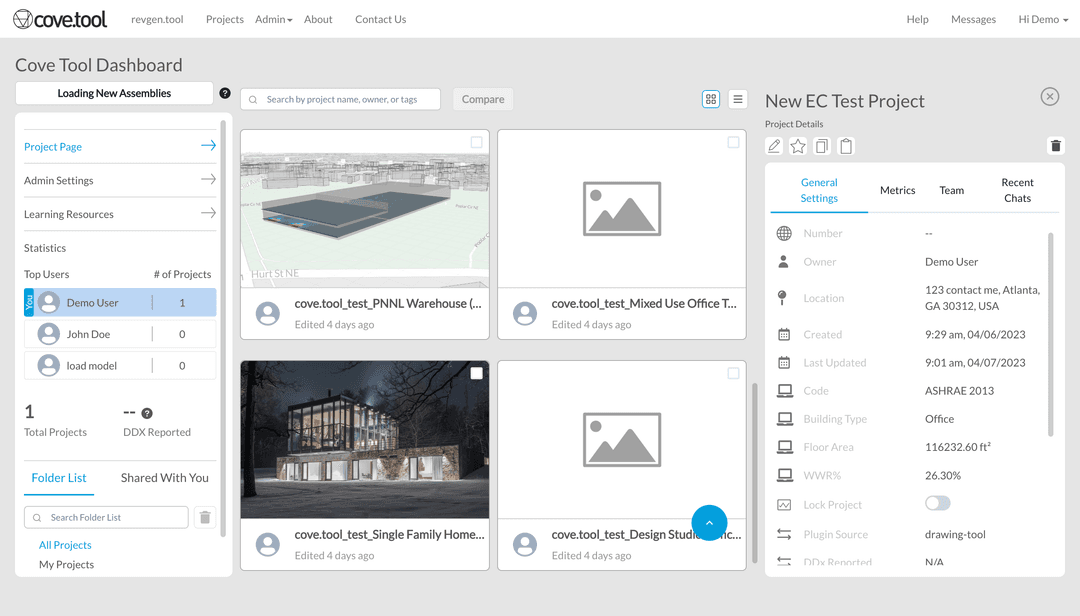Viewport: 1080px width, 616px height.
Task: Open the Hi Demo user dropdown
Action: pyautogui.click(x=1043, y=19)
